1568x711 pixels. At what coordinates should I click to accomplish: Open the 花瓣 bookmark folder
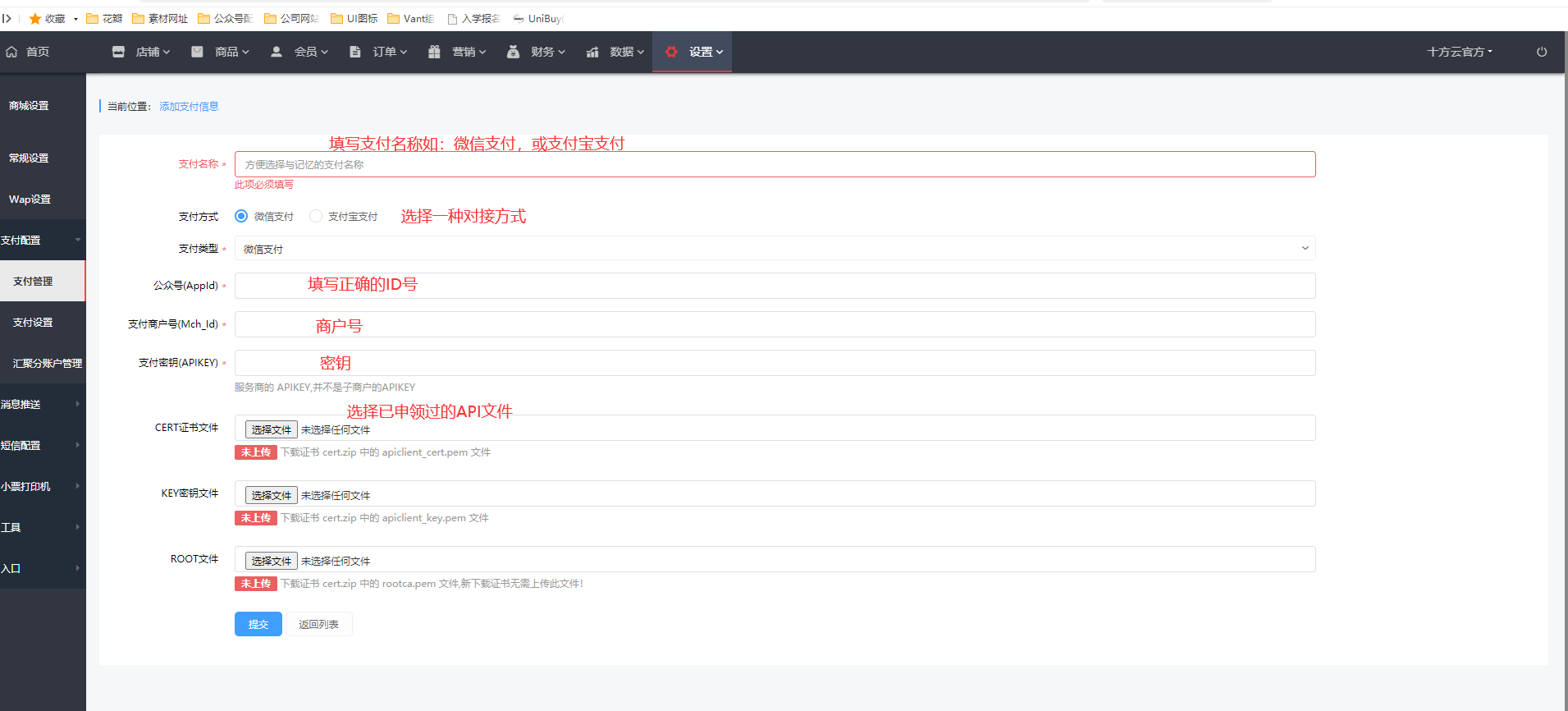point(104,18)
